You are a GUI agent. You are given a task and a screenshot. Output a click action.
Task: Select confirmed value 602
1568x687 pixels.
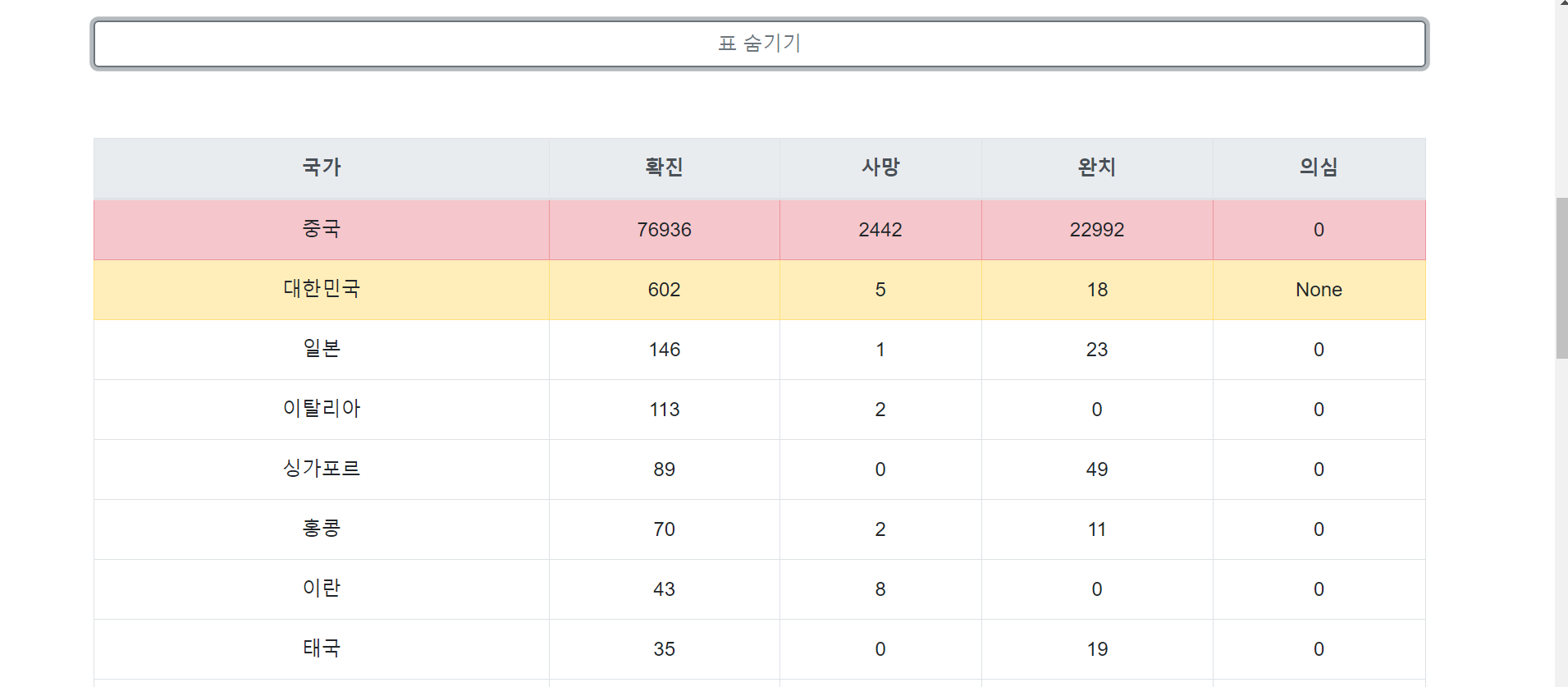(665, 290)
